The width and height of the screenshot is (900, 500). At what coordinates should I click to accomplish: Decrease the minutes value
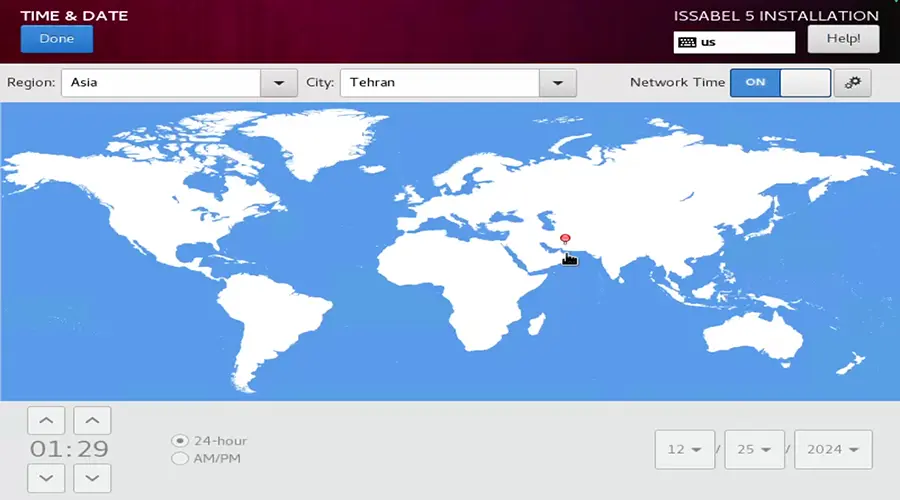click(x=92, y=478)
